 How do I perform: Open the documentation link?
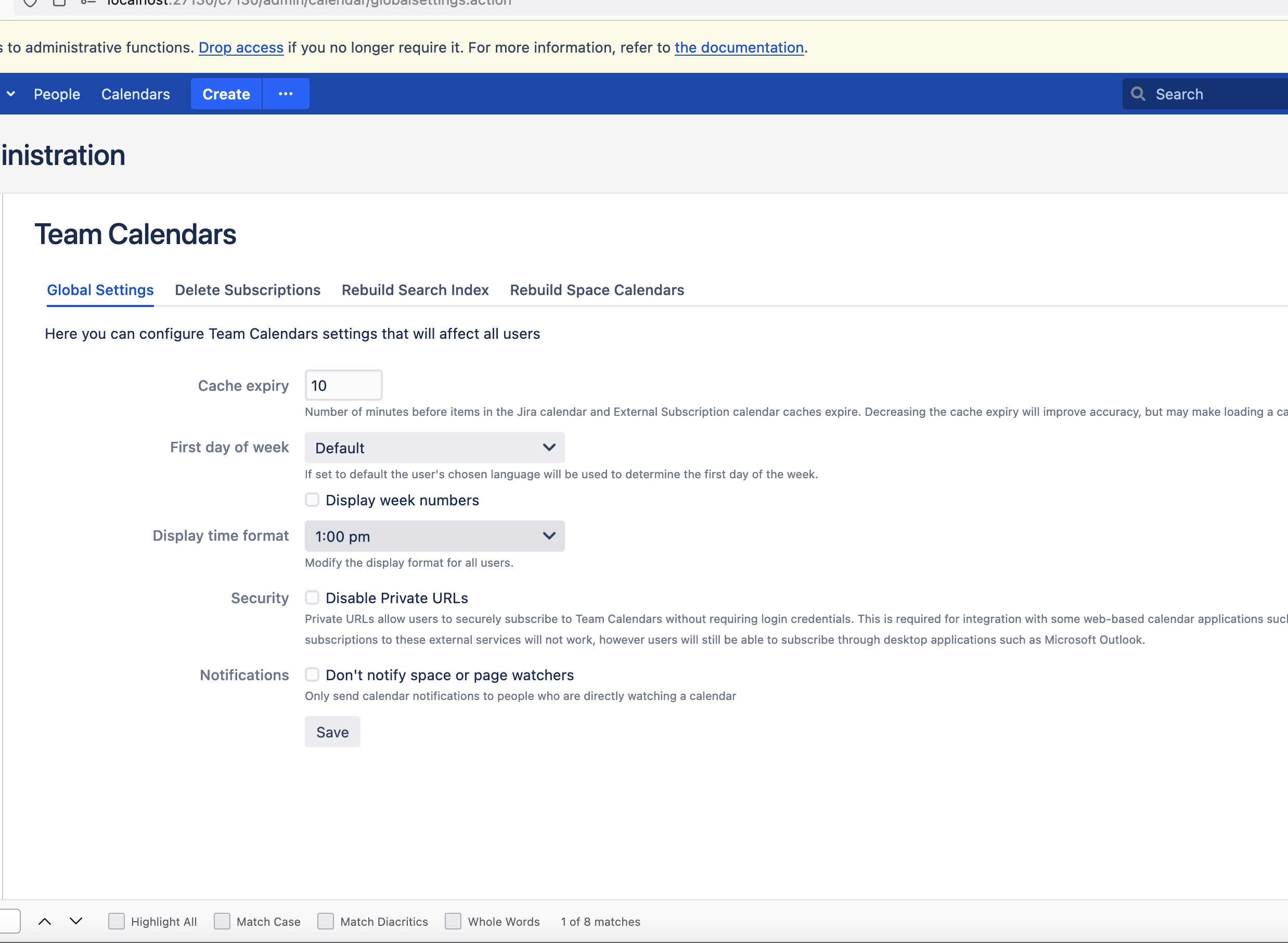tap(739, 47)
